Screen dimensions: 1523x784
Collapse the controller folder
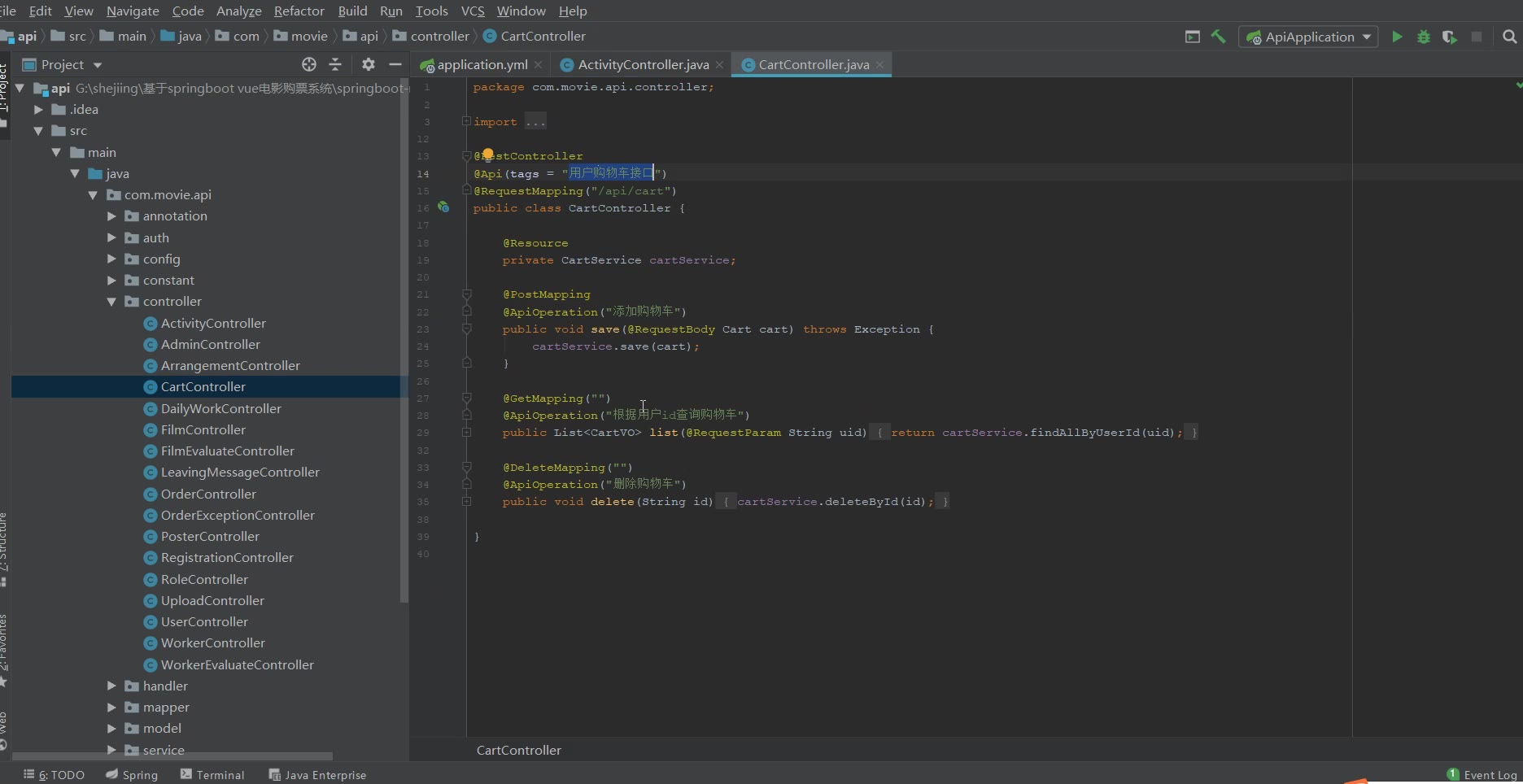[112, 302]
